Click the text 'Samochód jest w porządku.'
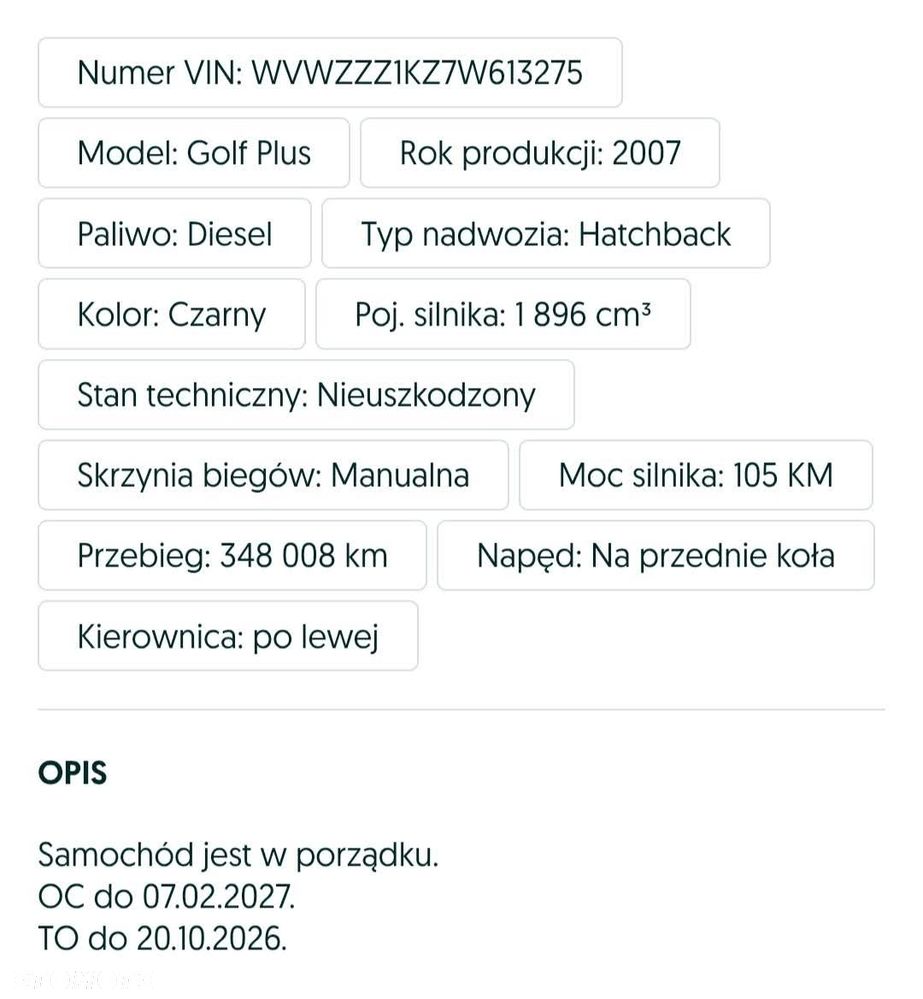The width and height of the screenshot is (923, 999). (238, 855)
